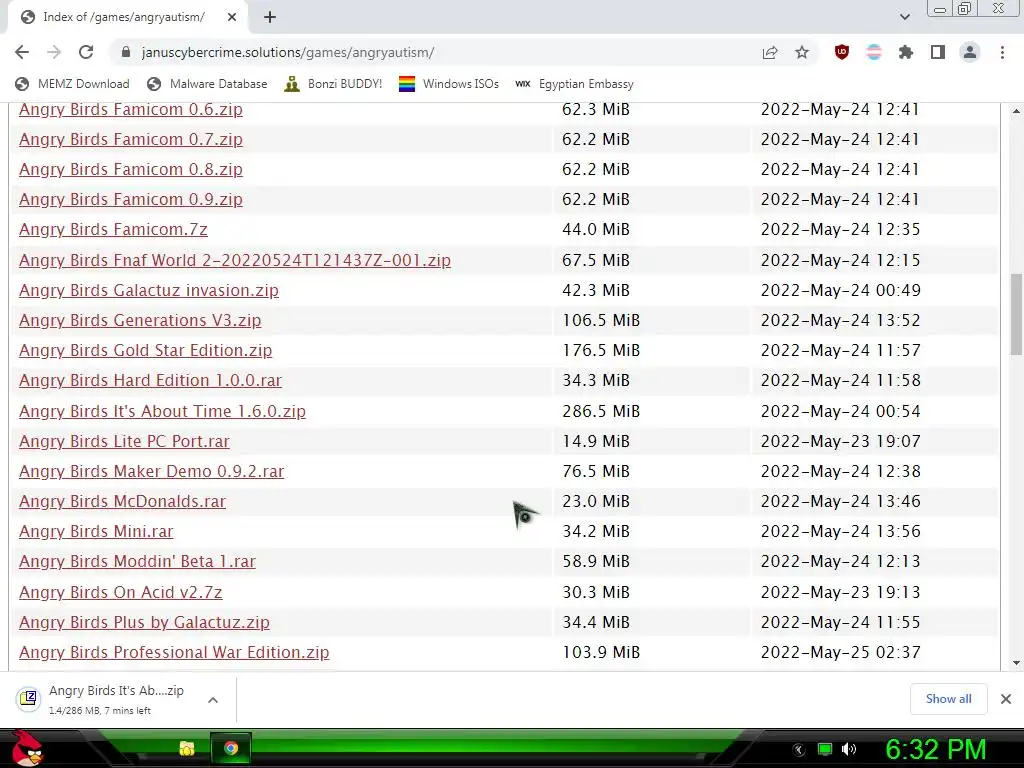1024x768 pixels.
Task: Click the 6:32 PM taskbar clock
Action: point(935,750)
